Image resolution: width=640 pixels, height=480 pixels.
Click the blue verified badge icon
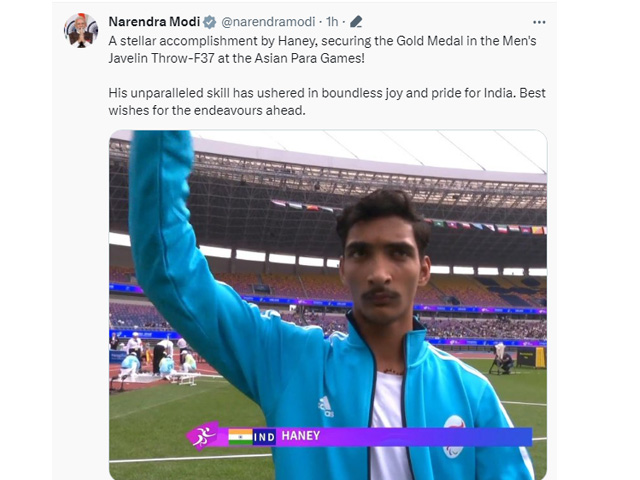[x=210, y=22]
